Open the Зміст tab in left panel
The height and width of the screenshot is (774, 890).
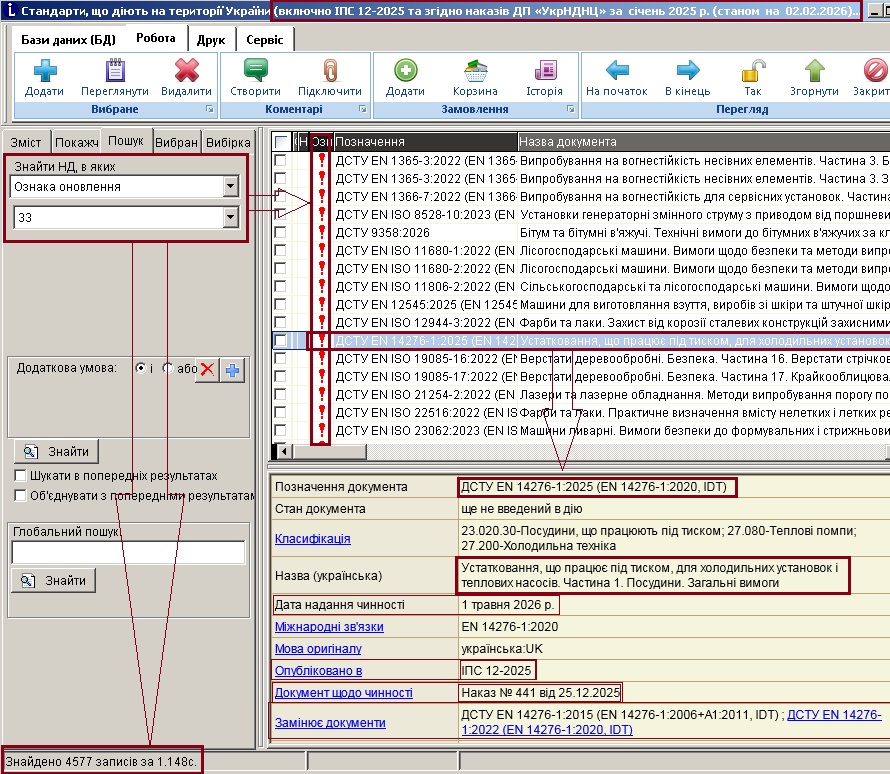coord(26,142)
